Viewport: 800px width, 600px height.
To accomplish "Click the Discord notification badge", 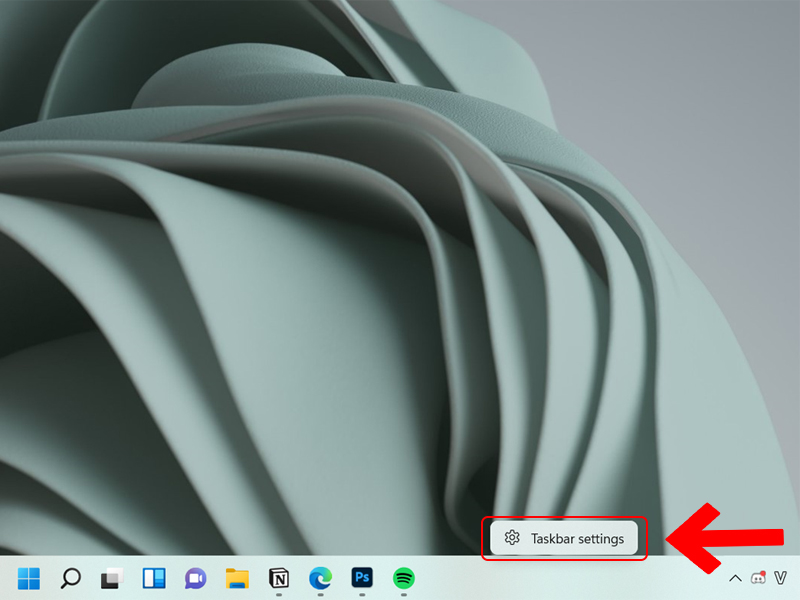I will coord(763,572).
